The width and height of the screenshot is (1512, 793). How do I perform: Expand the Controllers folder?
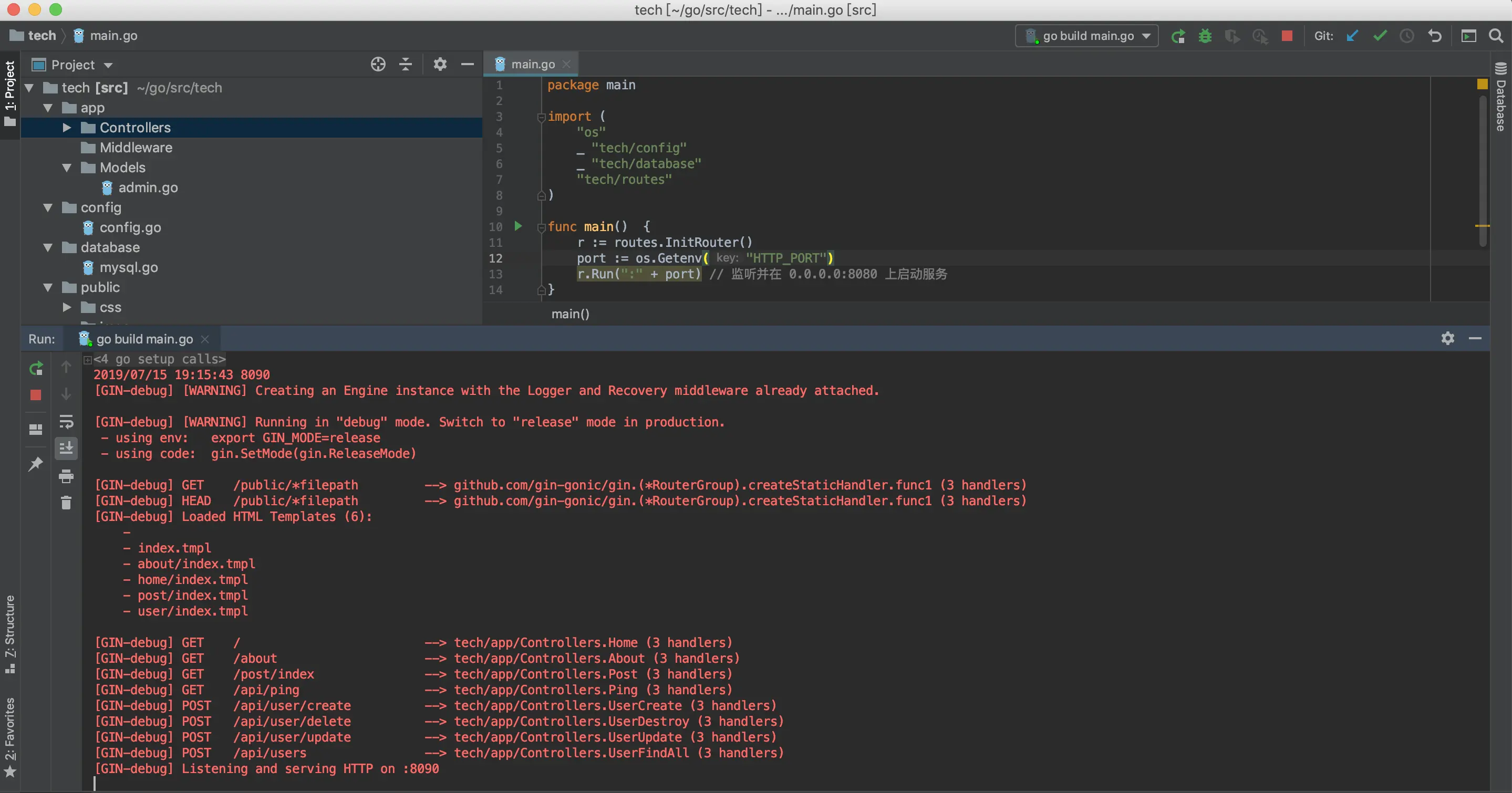pos(67,128)
